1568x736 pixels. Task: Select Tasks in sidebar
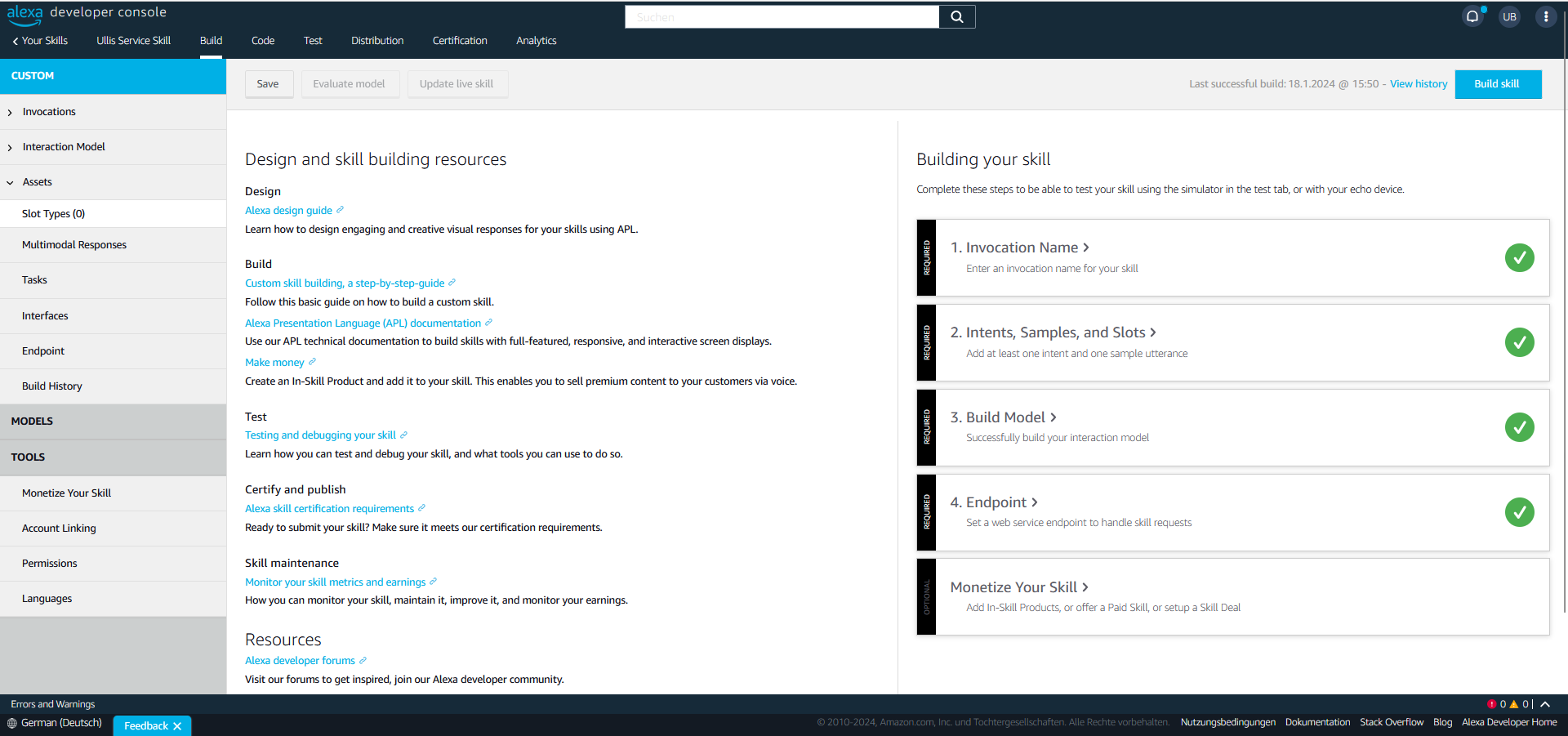113,280
